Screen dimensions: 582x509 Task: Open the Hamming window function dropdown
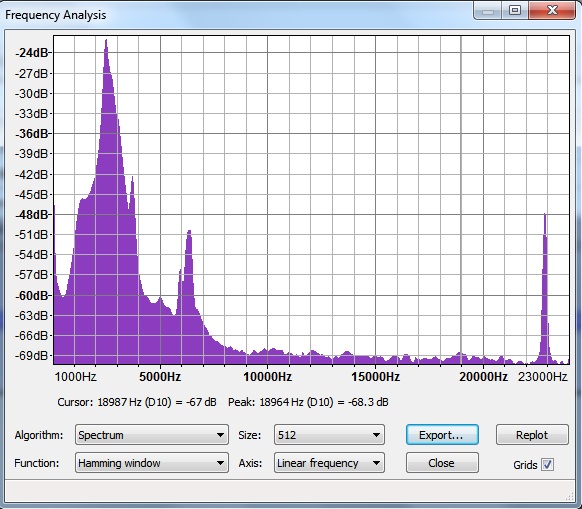click(151, 463)
